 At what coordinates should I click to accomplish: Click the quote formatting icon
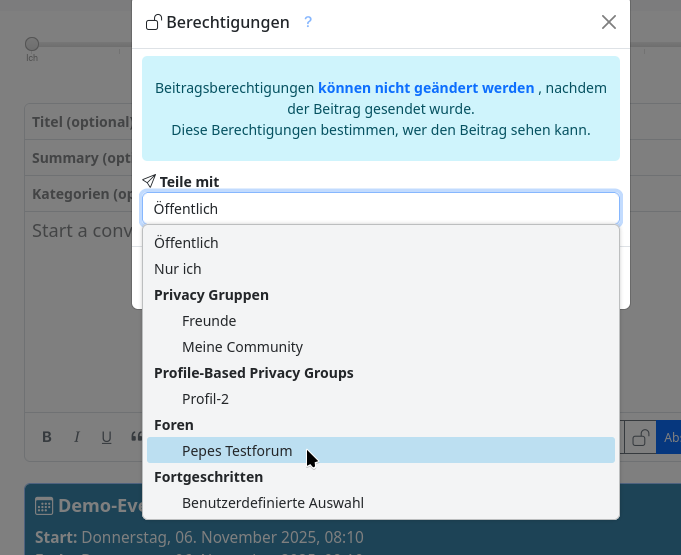tap(135, 437)
